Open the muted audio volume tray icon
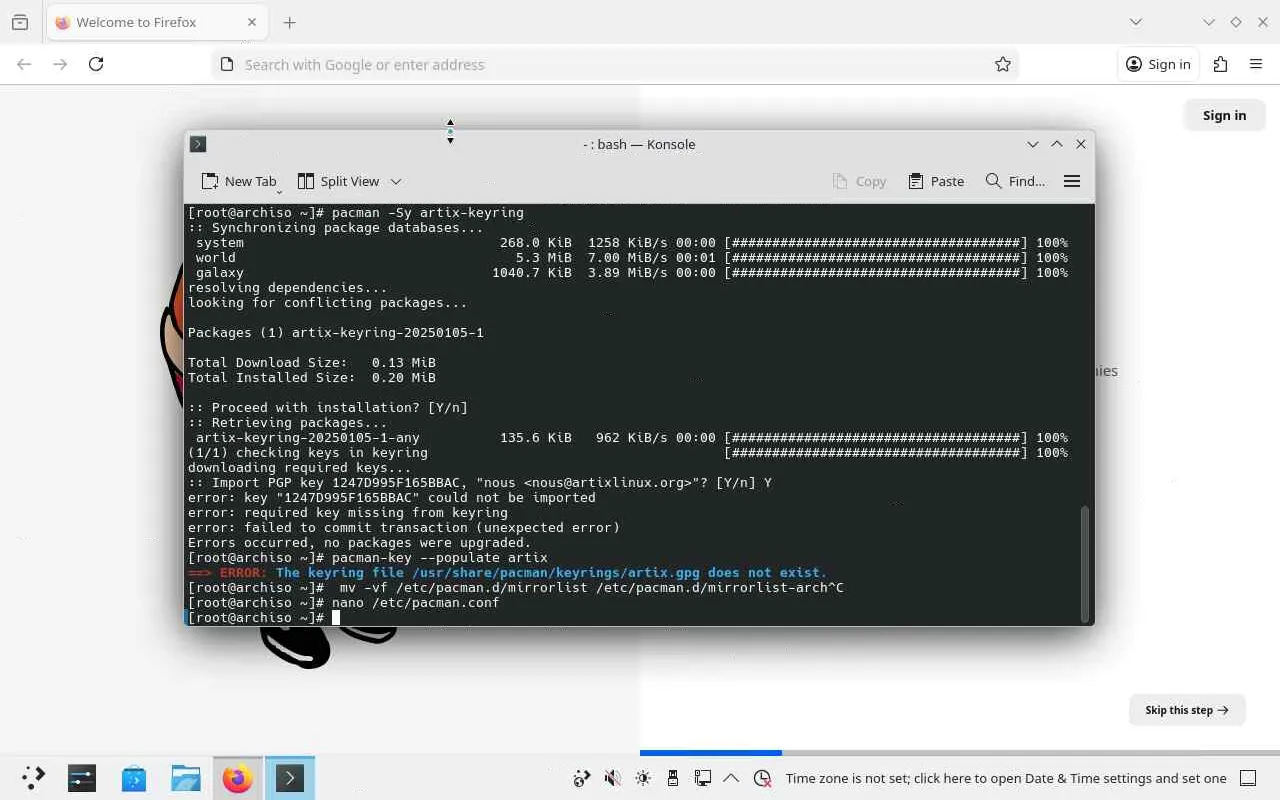The height and width of the screenshot is (800, 1280). pyautogui.click(x=612, y=778)
